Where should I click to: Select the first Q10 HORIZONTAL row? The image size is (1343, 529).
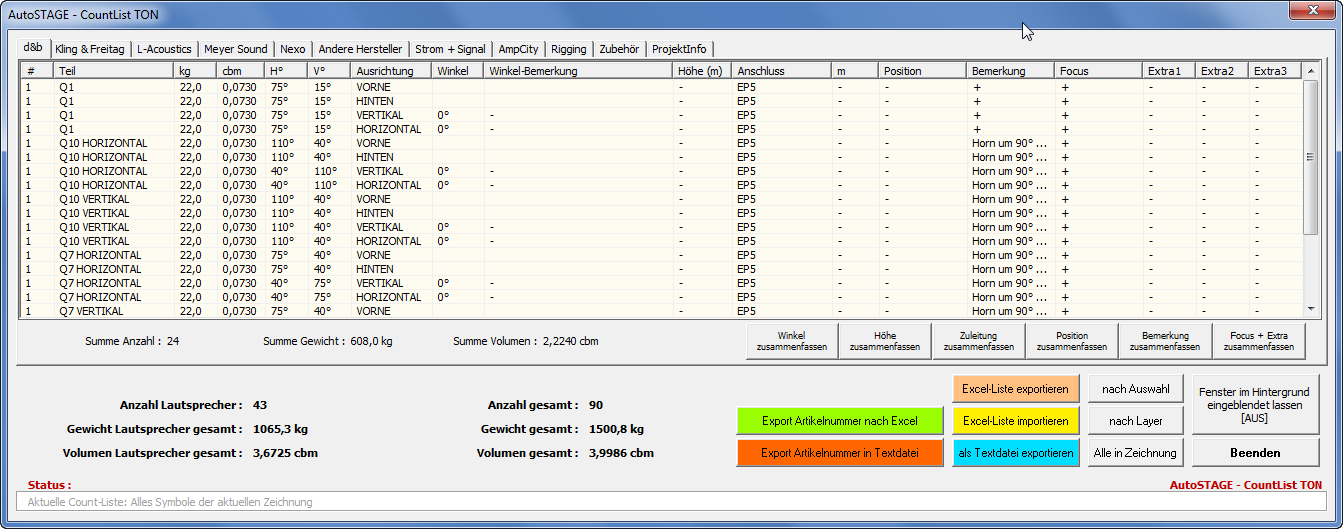[x=103, y=143]
